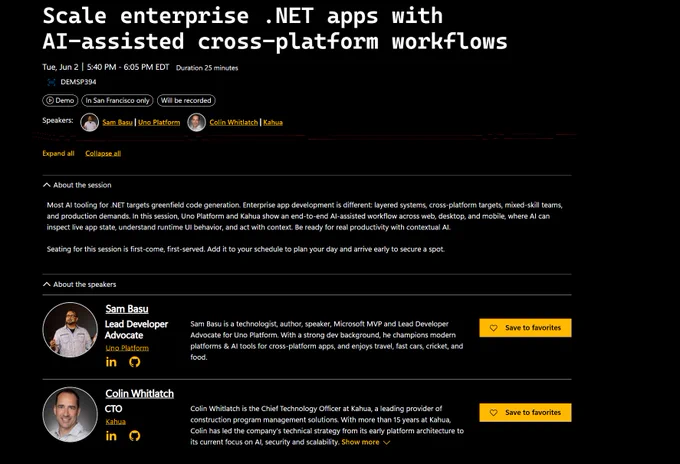This screenshot has width=680, height=464.
Task: Click Sam Basu's large profile photo
Action: (x=70, y=330)
